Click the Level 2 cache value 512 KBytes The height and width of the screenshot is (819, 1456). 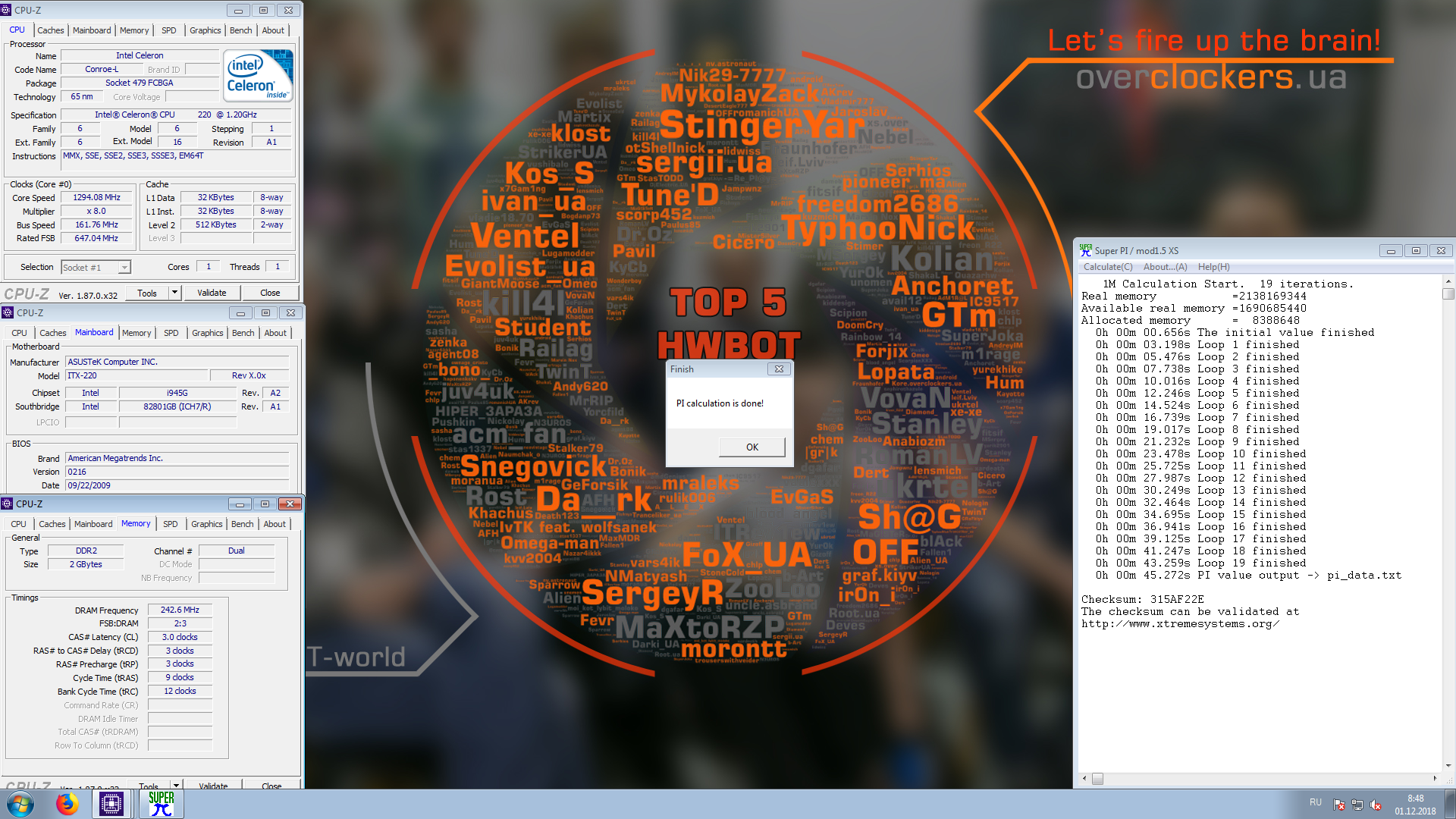click(x=216, y=224)
